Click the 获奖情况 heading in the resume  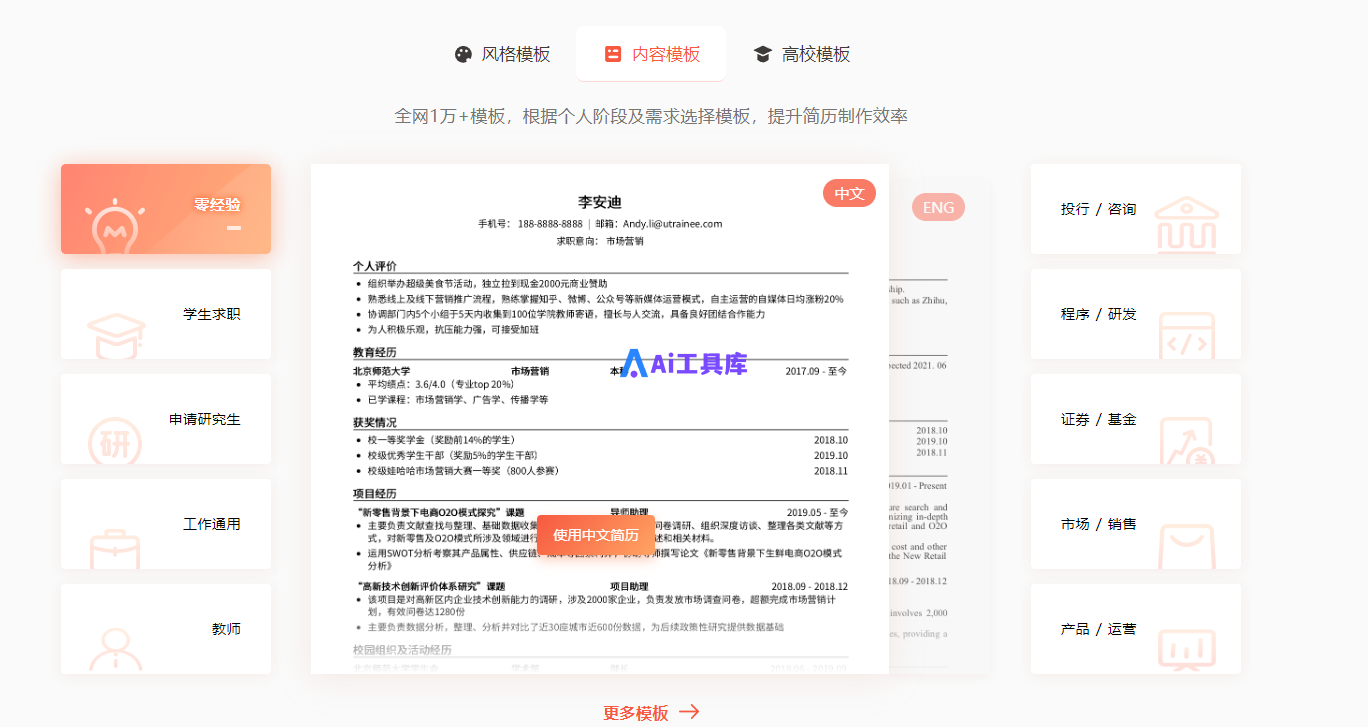click(375, 422)
